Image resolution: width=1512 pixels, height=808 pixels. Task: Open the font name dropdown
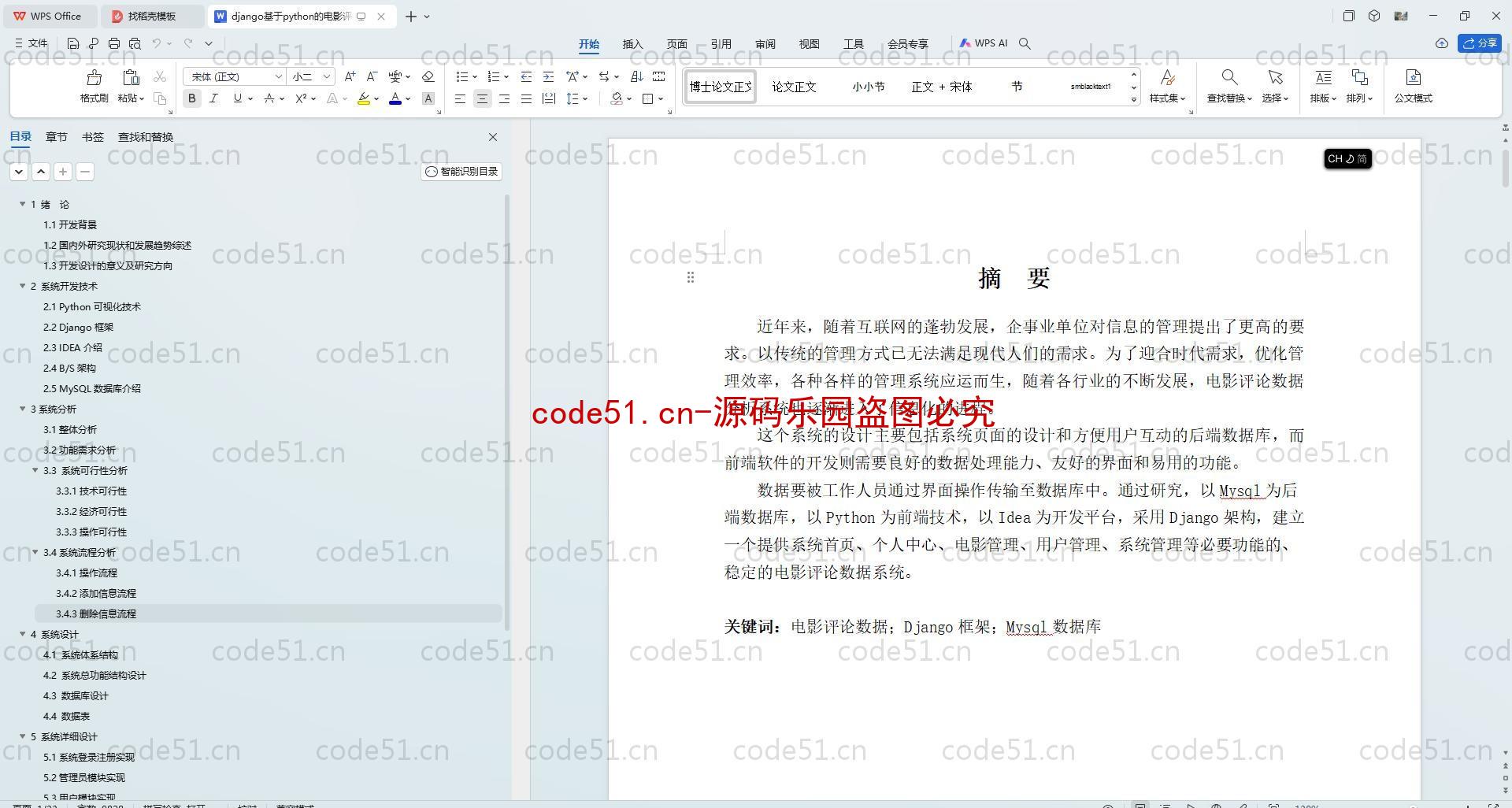278,76
